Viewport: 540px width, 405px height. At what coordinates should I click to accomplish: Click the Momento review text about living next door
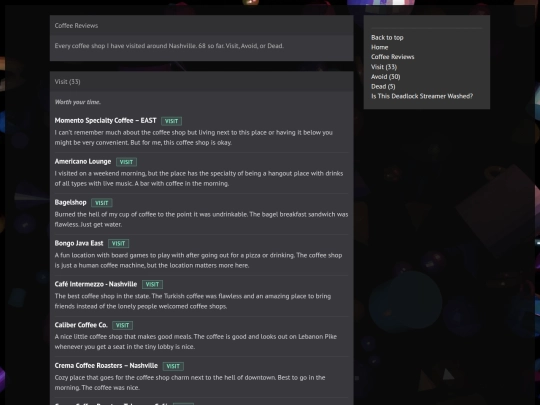click(194, 137)
